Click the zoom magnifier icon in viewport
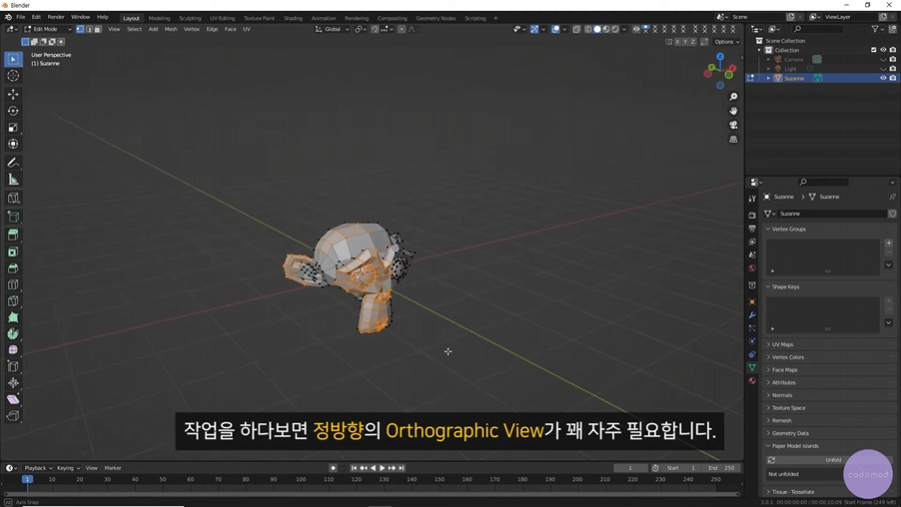This screenshot has width=901, height=507. pyautogui.click(x=733, y=97)
